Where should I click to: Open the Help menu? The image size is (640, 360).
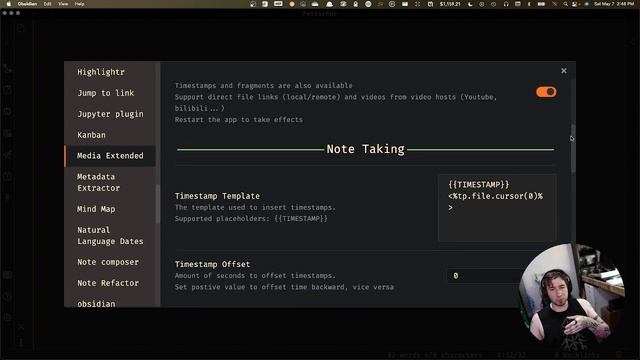click(x=80, y=4)
